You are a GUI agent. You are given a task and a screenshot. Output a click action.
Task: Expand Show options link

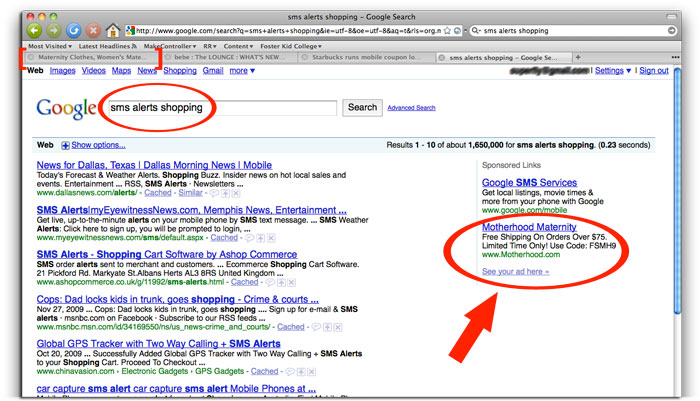click(98, 145)
